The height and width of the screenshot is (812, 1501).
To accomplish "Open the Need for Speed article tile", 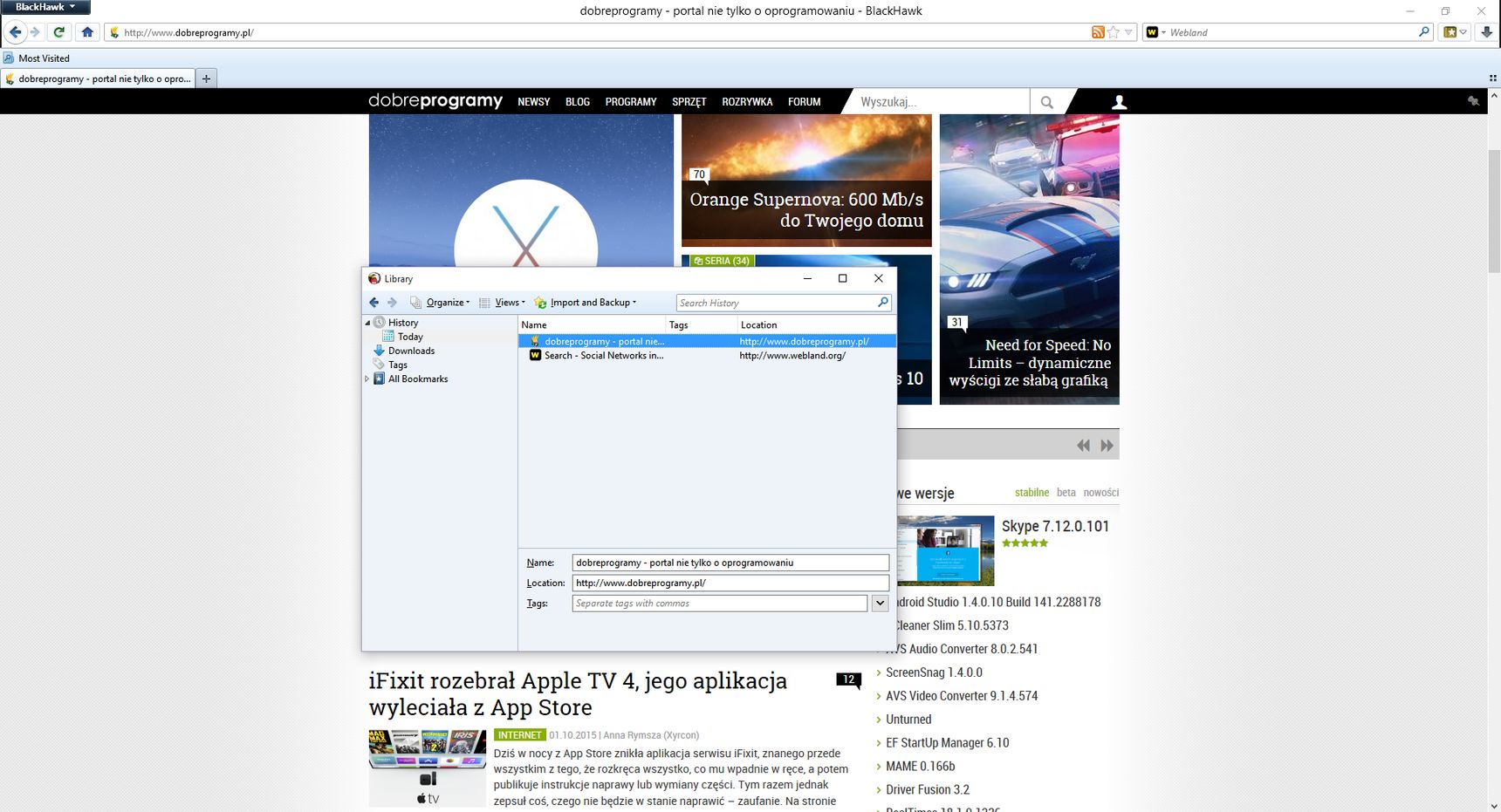I will [1029, 260].
